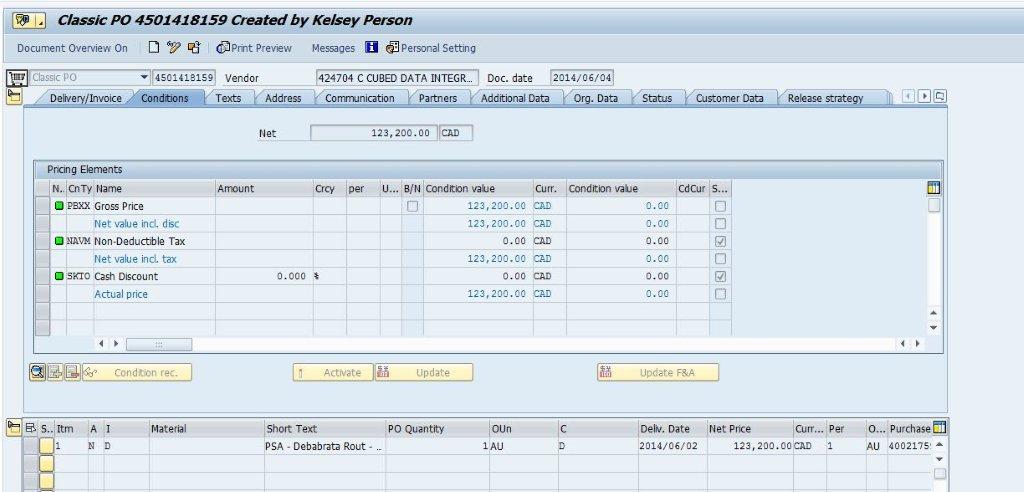Image resolution: width=1024 pixels, height=492 pixels.
Task: Click the Display/Change pencil-glasses icon
Action: tap(174, 47)
